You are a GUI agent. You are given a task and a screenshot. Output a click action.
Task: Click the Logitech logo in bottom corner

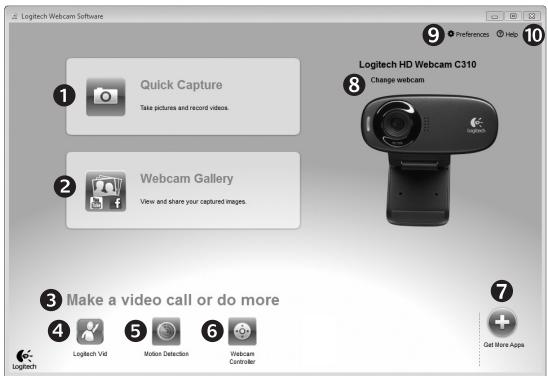point(24,359)
